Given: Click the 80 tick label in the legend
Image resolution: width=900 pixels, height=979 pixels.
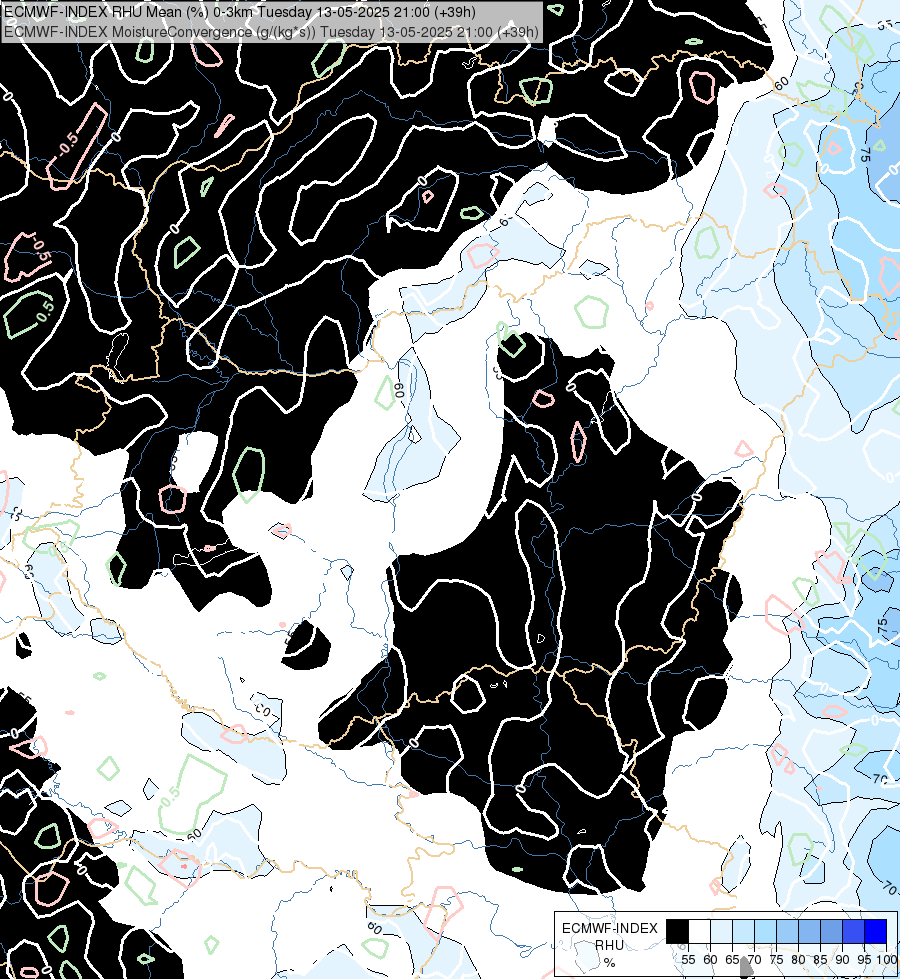Looking at the screenshot, I should coord(798,960).
